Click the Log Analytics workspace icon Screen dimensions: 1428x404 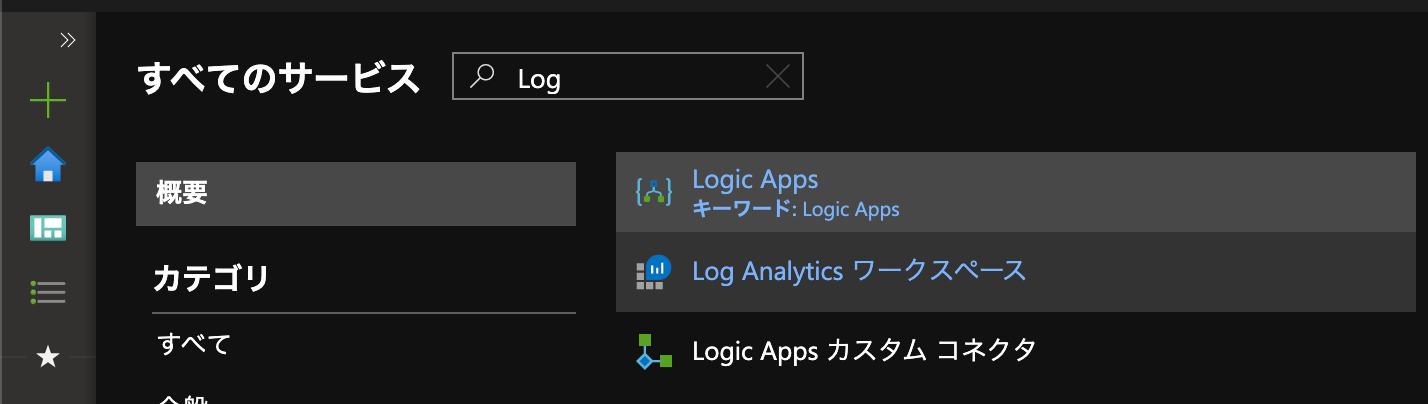(653, 271)
